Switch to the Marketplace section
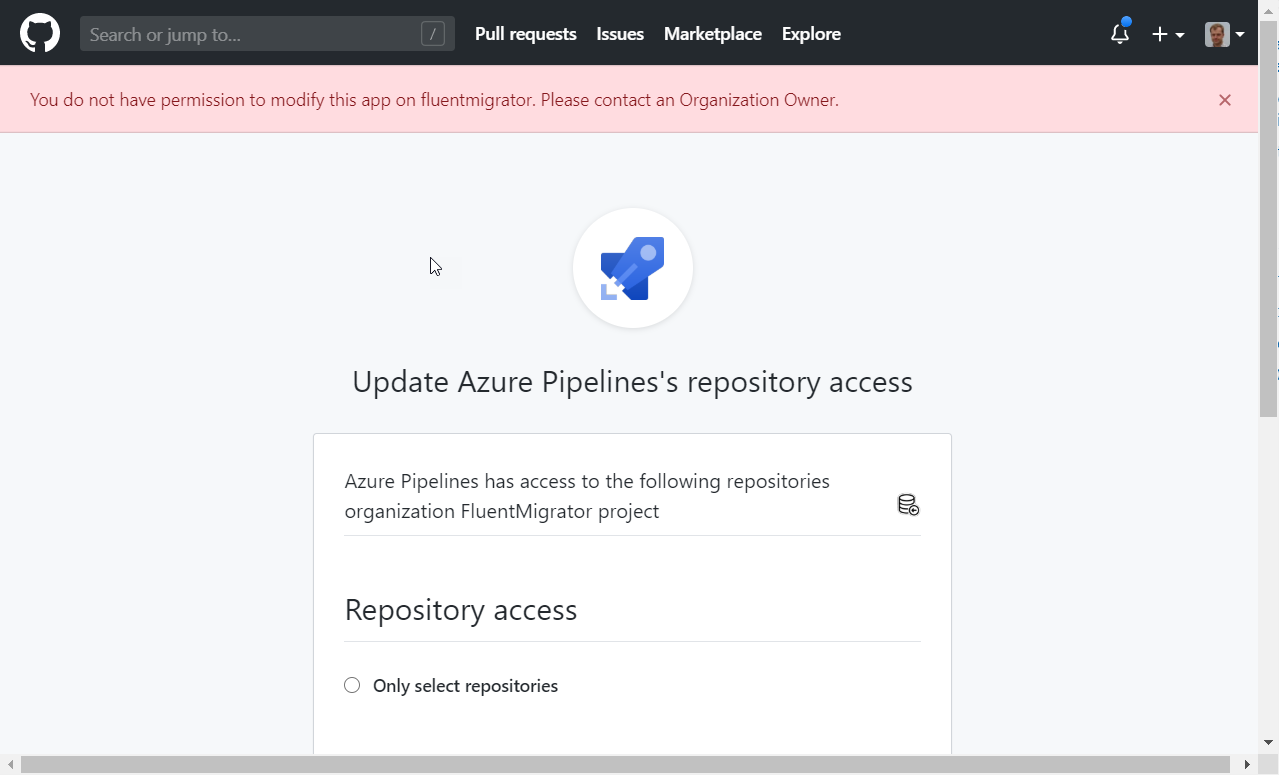1279x775 pixels. coord(712,33)
